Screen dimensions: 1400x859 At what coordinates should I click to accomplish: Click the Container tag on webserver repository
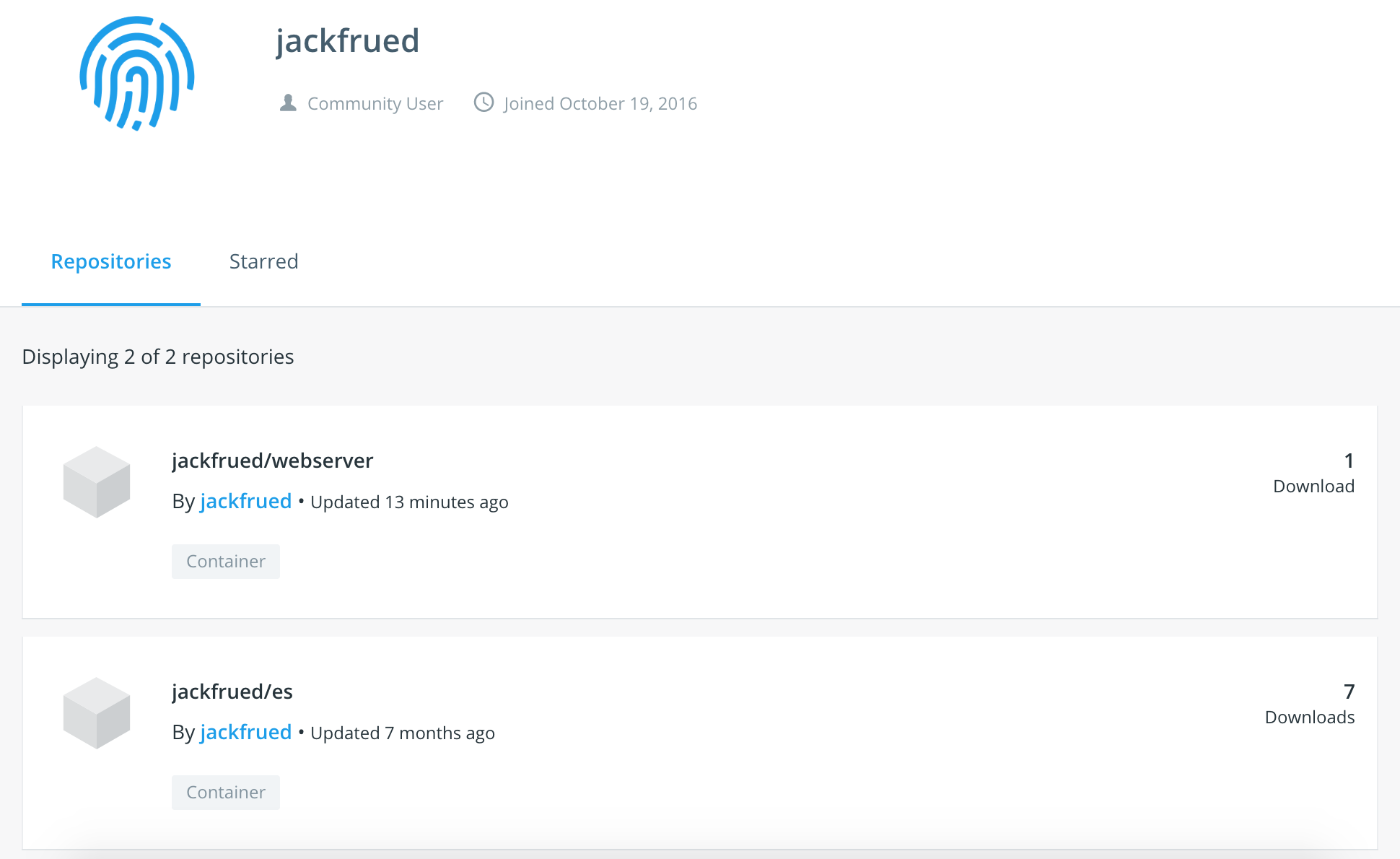coord(226,562)
